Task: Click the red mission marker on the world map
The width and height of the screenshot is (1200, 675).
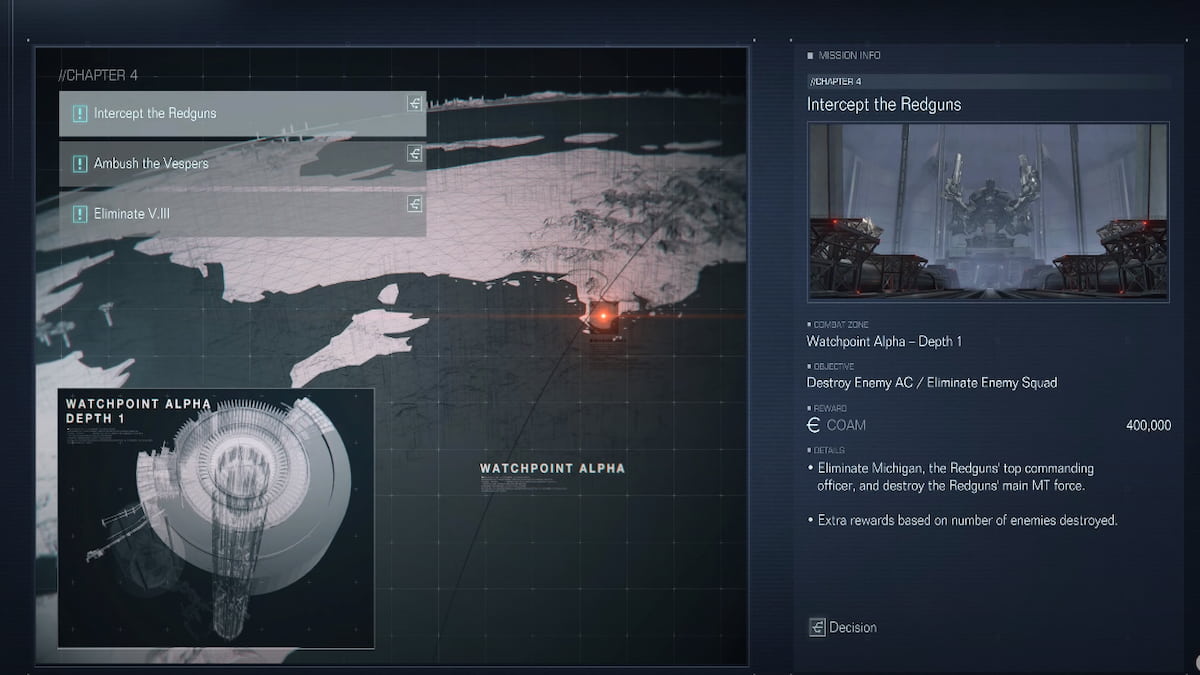Action: click(x=604, y=318)
